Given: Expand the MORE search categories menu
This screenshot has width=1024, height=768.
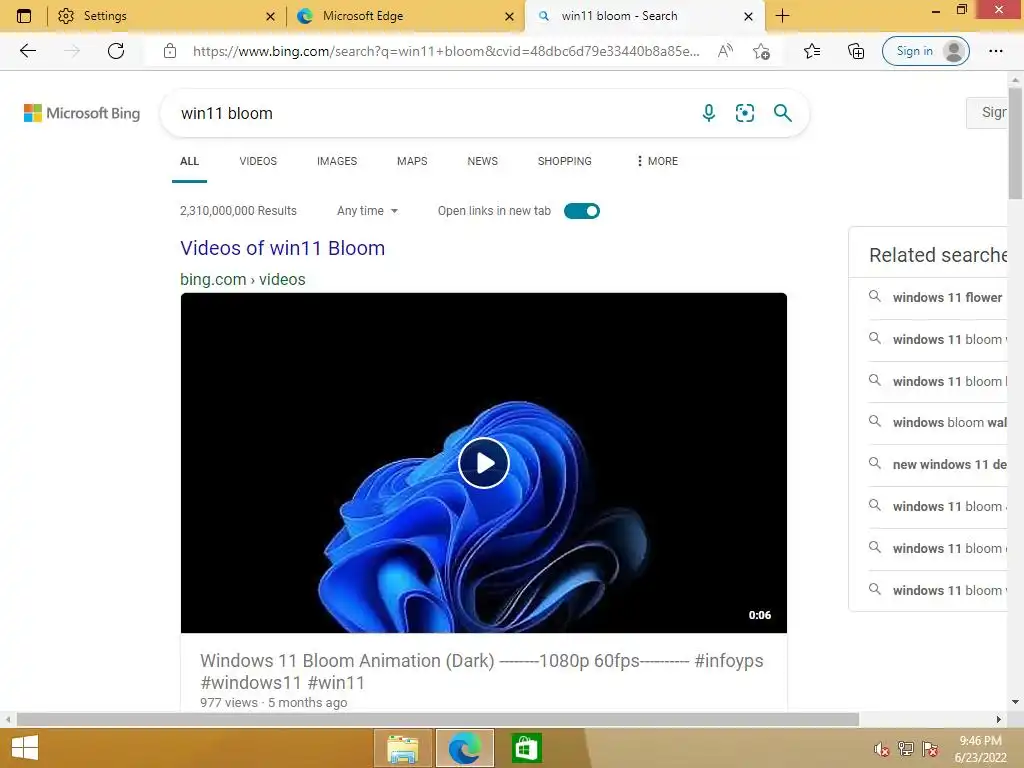Looking at the screenshot, I should pyautogui.click(x=657, y=161).
